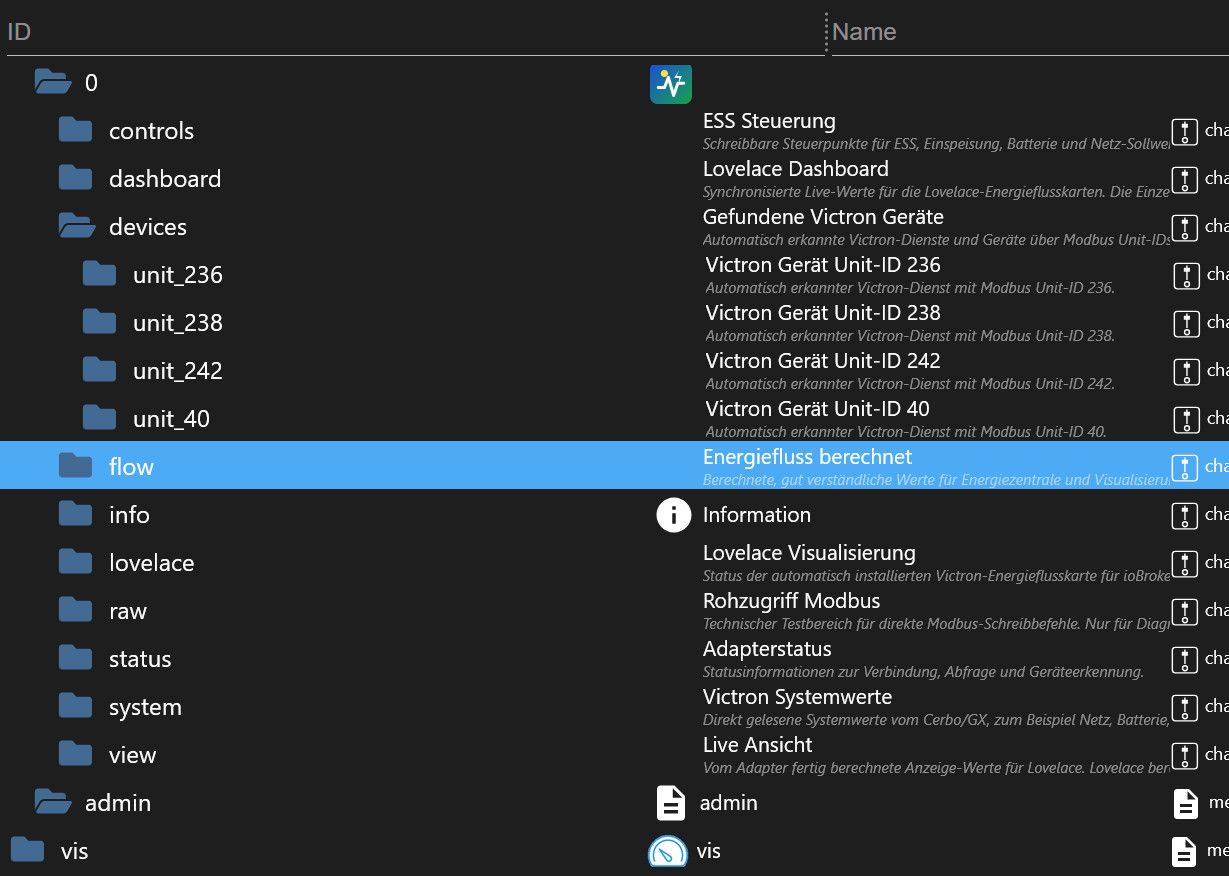This screenshot has width=1229, height=876.
Task: Click the text Rohzugriff Modbus
Action: [792, 601]
